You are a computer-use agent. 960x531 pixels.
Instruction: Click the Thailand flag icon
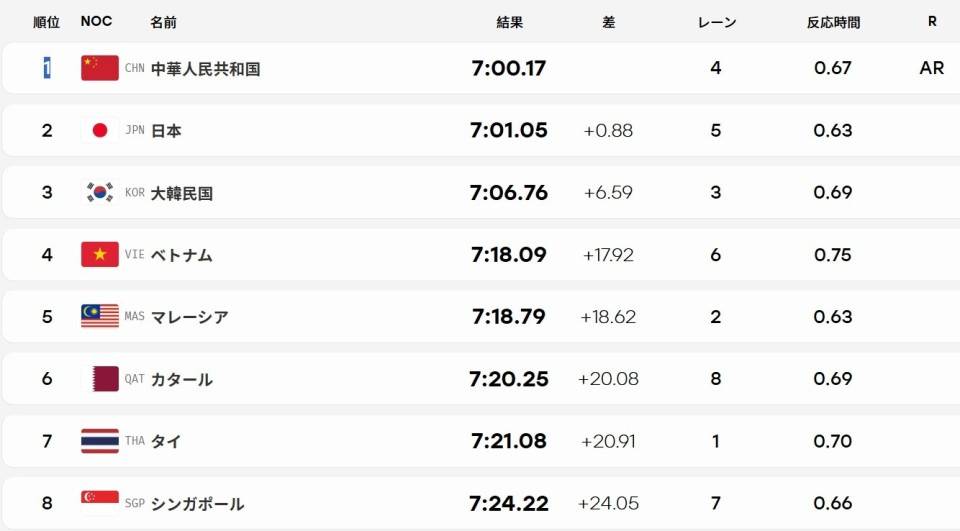point(100,441)
